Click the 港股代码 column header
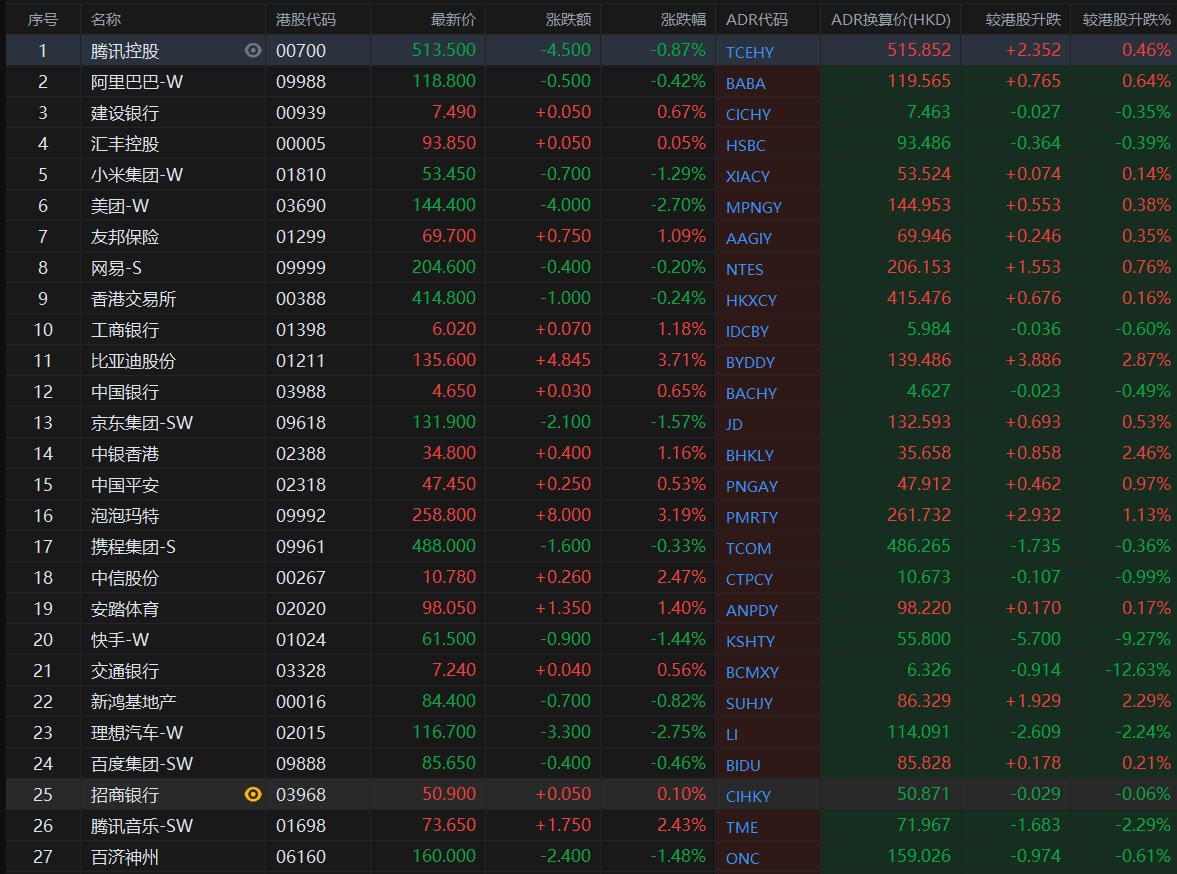The width and height of the screenshot is (1177, 874). (306, 19)
